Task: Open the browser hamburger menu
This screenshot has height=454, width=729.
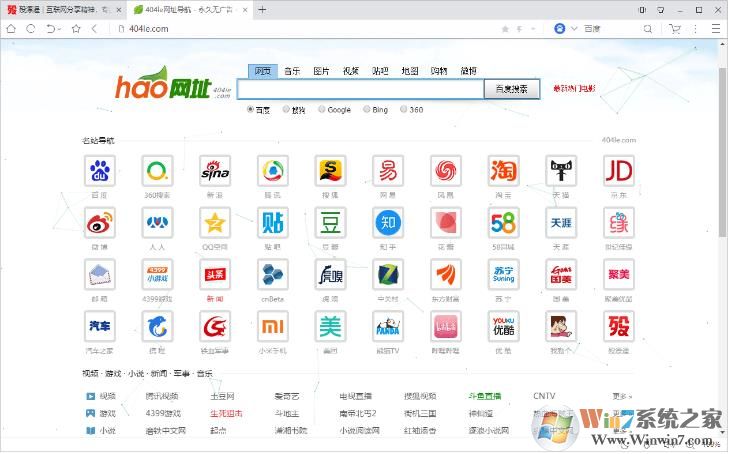Action: (x=716, y=29)
